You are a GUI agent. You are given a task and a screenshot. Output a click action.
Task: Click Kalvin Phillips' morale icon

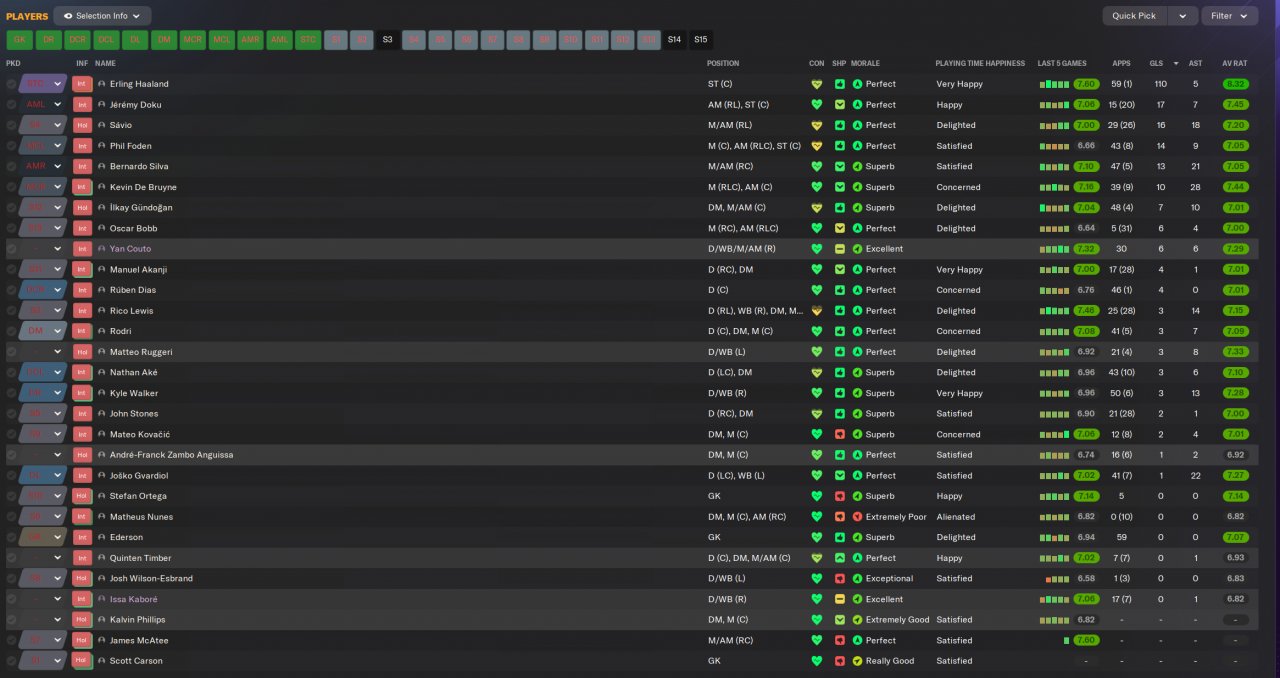pyautogui.click(x=857, y=620)
